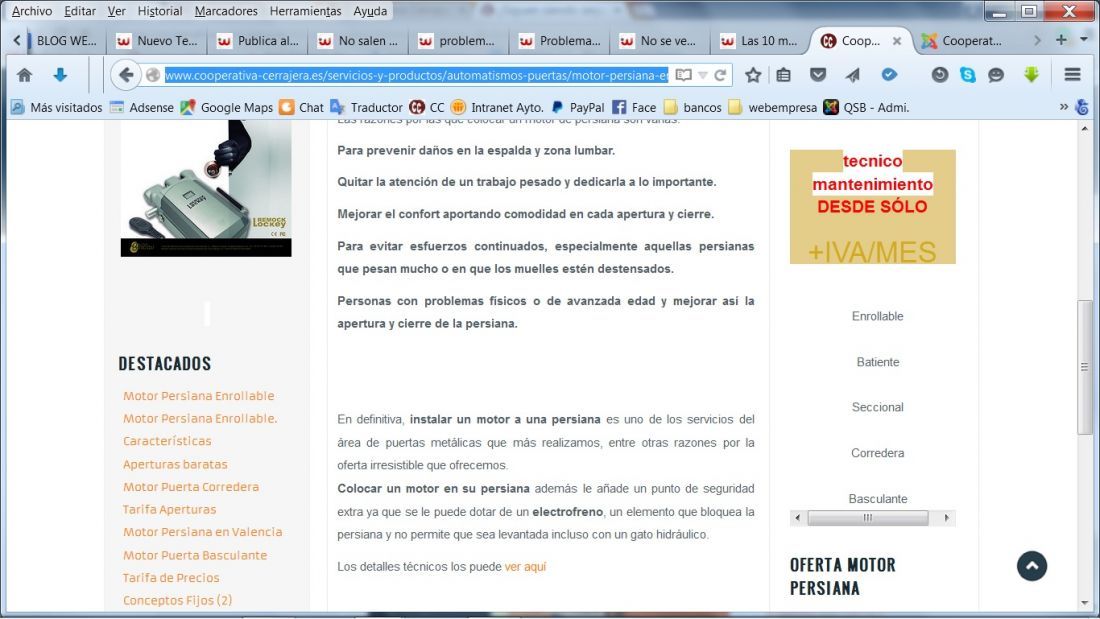Open Herramientas menu
This screenshot has width=1100, height=619.
point(305,11)
